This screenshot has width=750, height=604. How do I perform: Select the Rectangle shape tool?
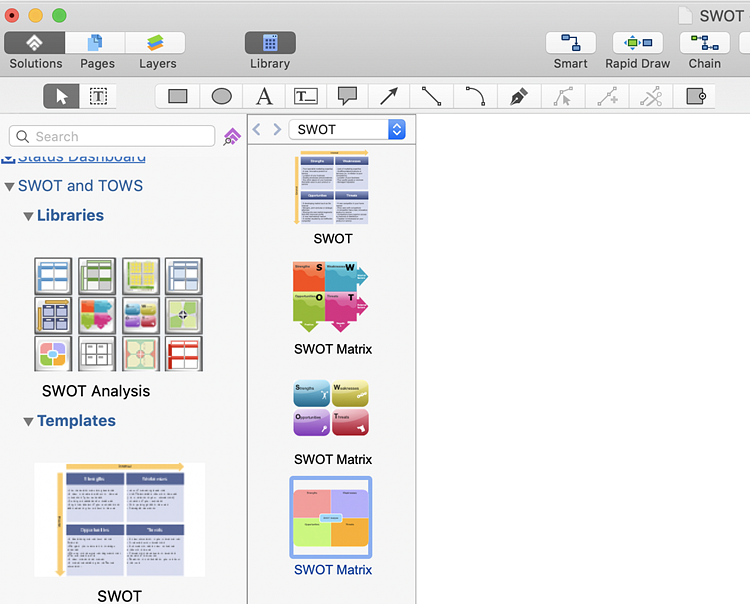[x=178, y=96]
